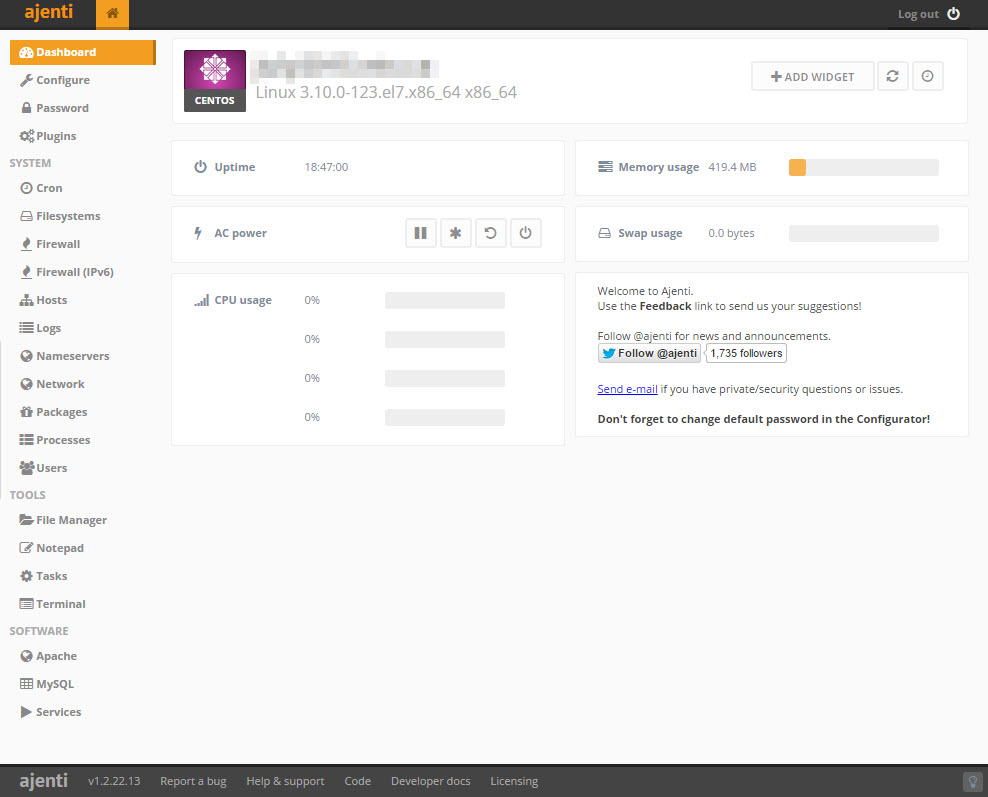Image resolution: width=988 pixels, height=797 pixels.
Task: Select Hosts in the sidebar
Action: (43, 300)
